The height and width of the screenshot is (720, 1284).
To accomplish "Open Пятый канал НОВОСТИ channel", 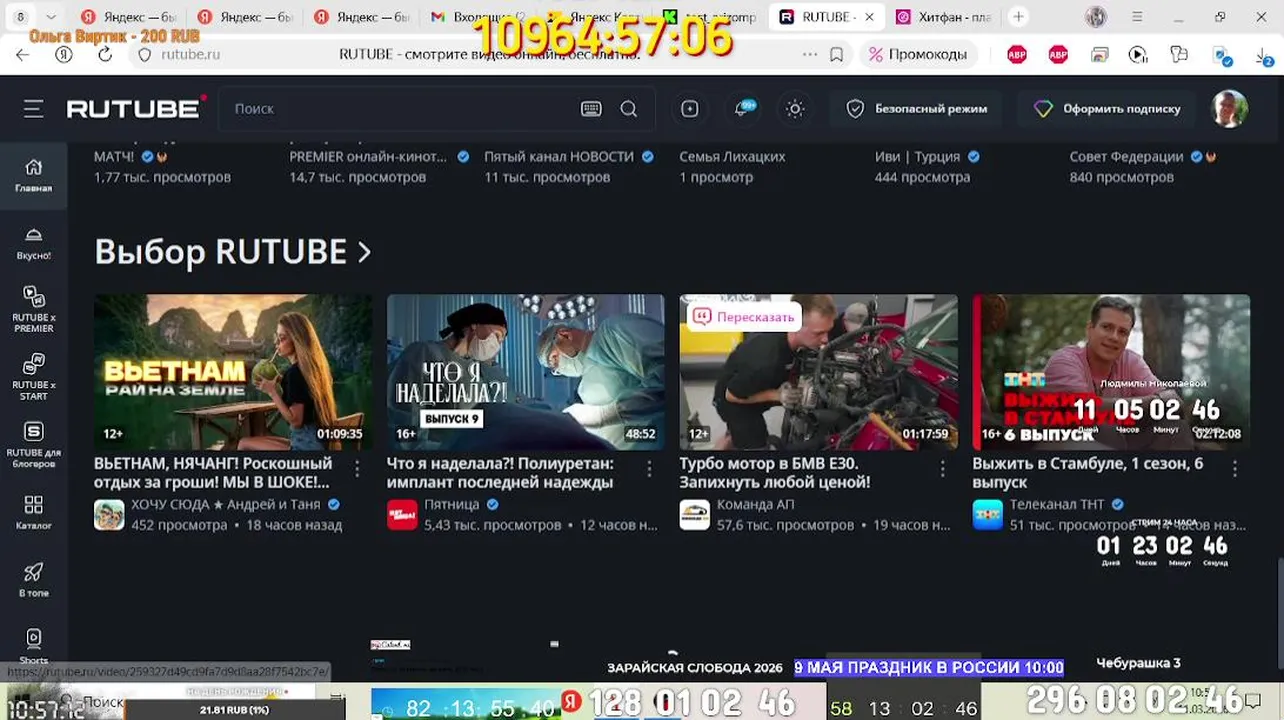I will 559,157.
